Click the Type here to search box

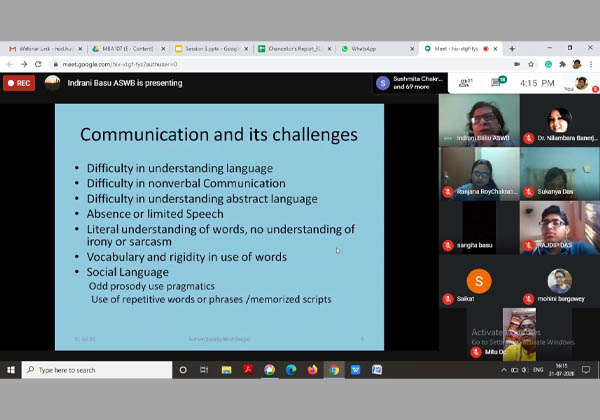(x=97, y=370)
